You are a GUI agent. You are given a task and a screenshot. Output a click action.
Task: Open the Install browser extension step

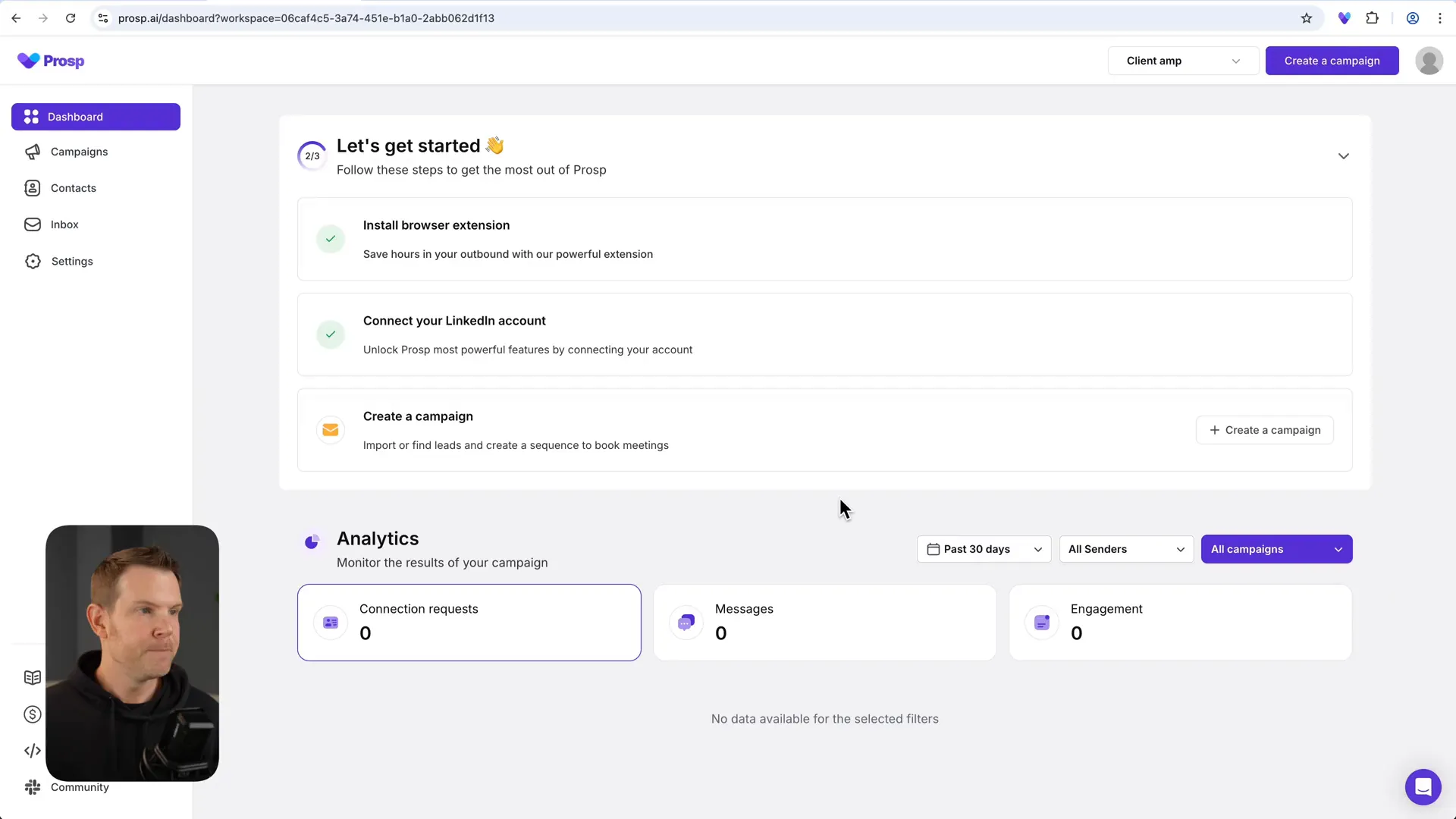(824, 239)
